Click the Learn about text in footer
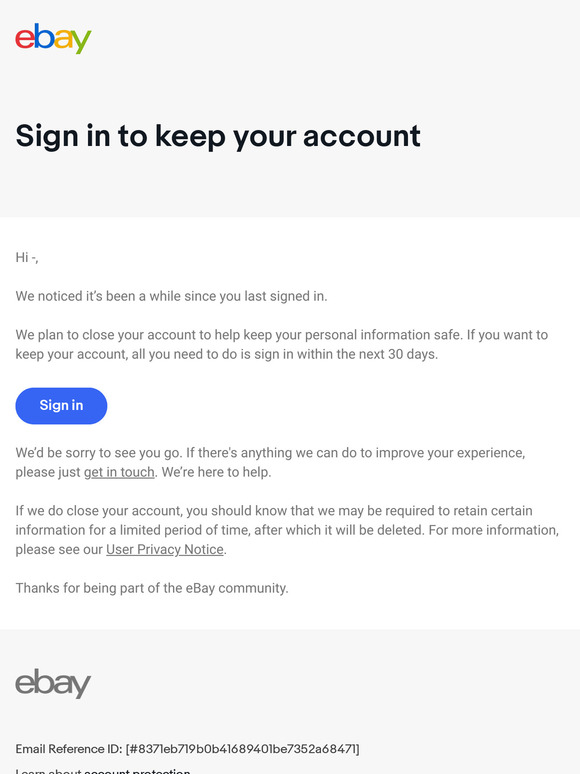Screen dimensions: 580x774 click(x=48, y=771)
